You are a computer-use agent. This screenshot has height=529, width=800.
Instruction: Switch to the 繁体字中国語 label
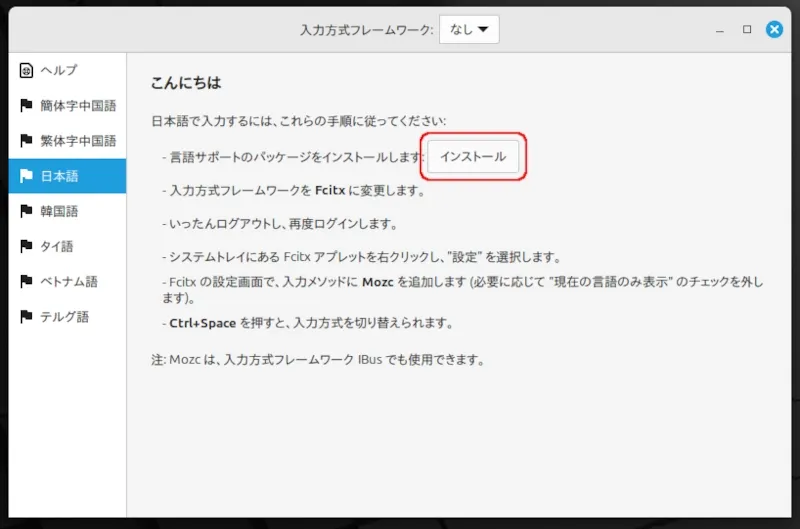78,141
